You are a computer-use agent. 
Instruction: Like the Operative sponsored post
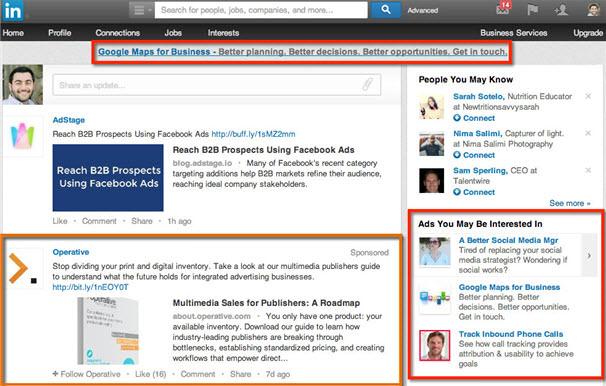click(150, 374)
